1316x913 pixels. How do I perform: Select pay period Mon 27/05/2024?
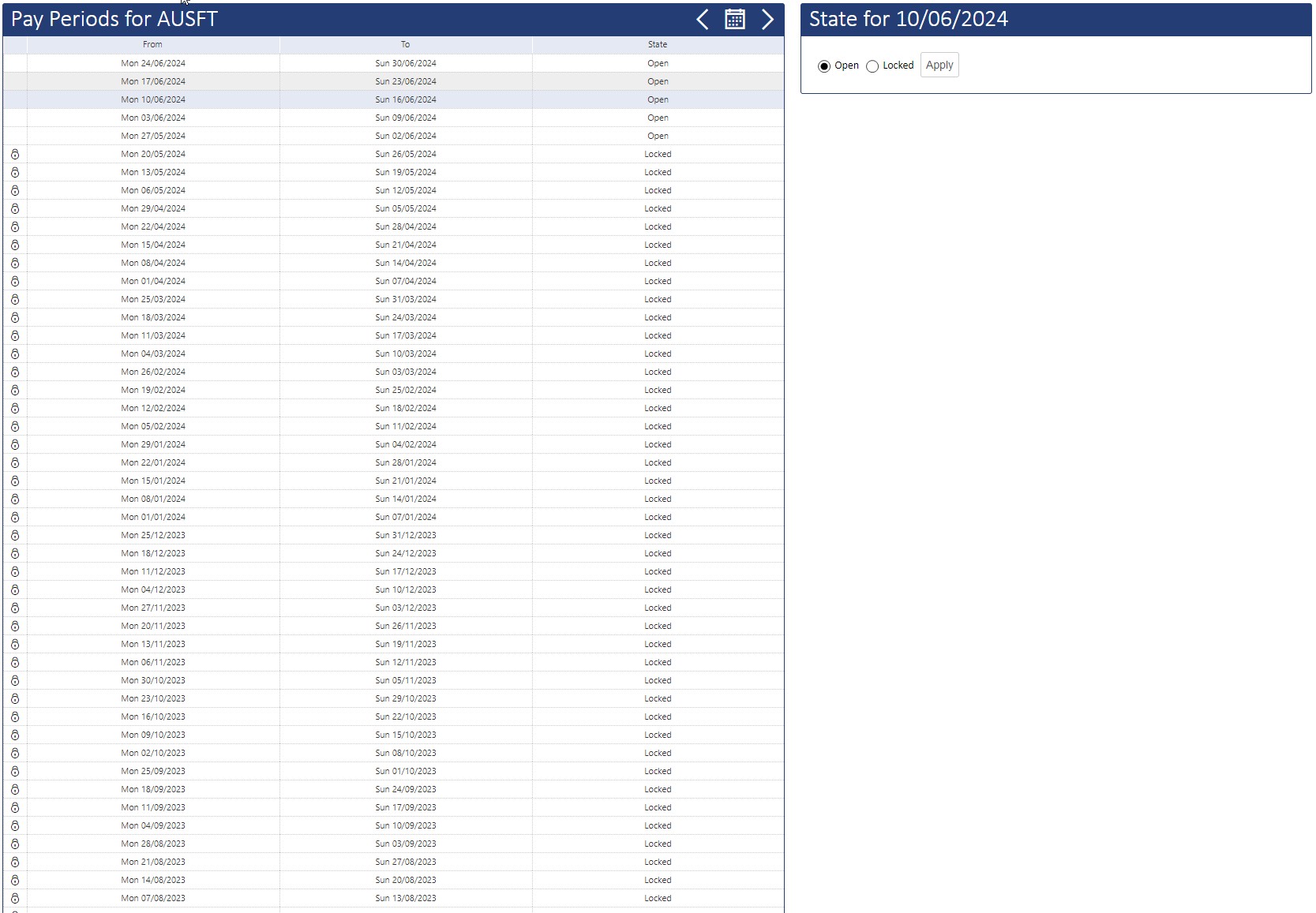(153, 136)
